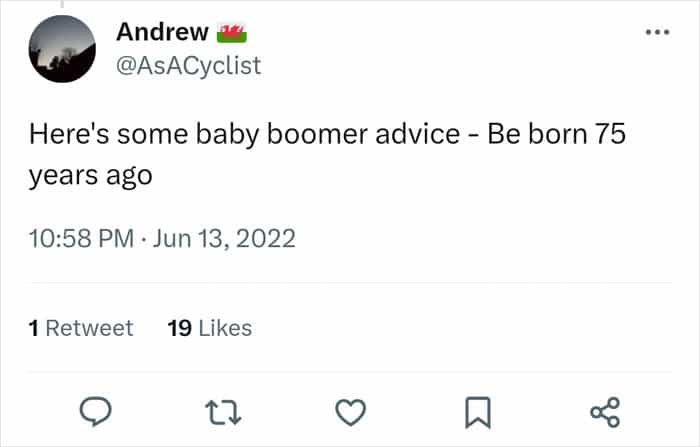Click the retweet count number 1

(x=35, y=328)
